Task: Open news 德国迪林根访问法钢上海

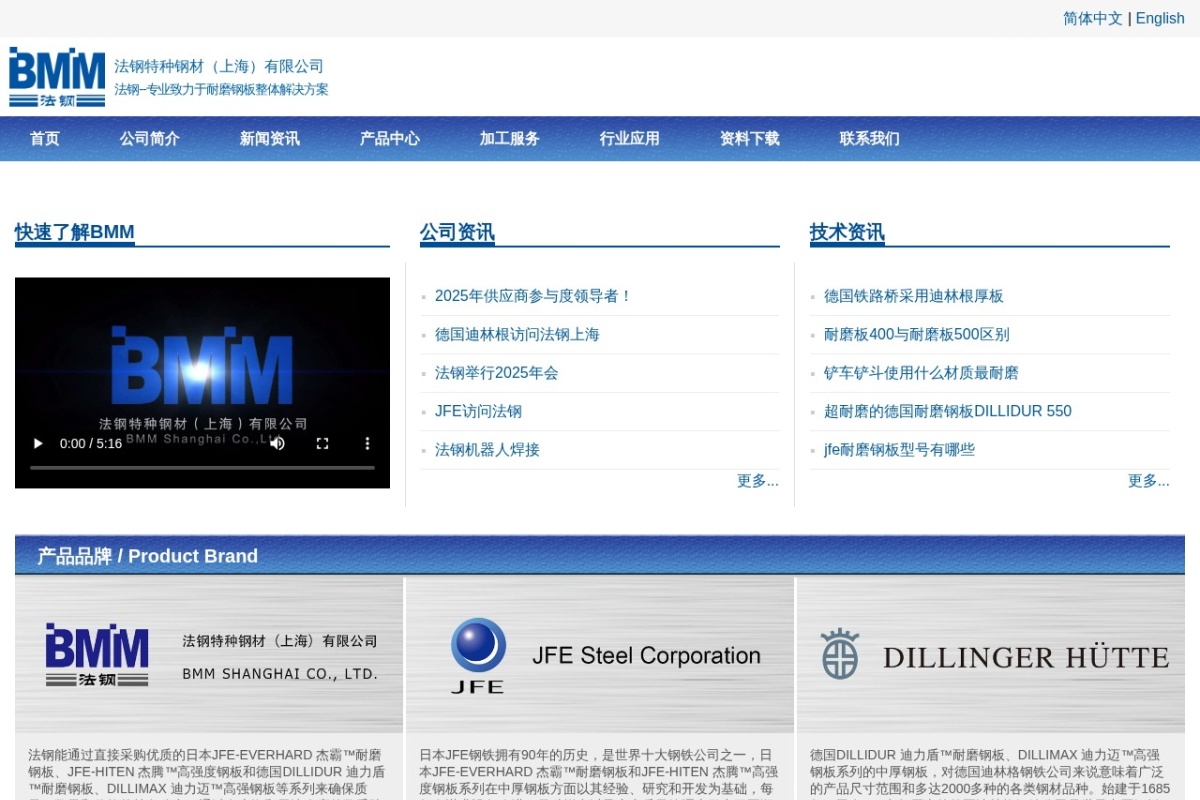Action: pyautogui.click(x=517, y=334)
